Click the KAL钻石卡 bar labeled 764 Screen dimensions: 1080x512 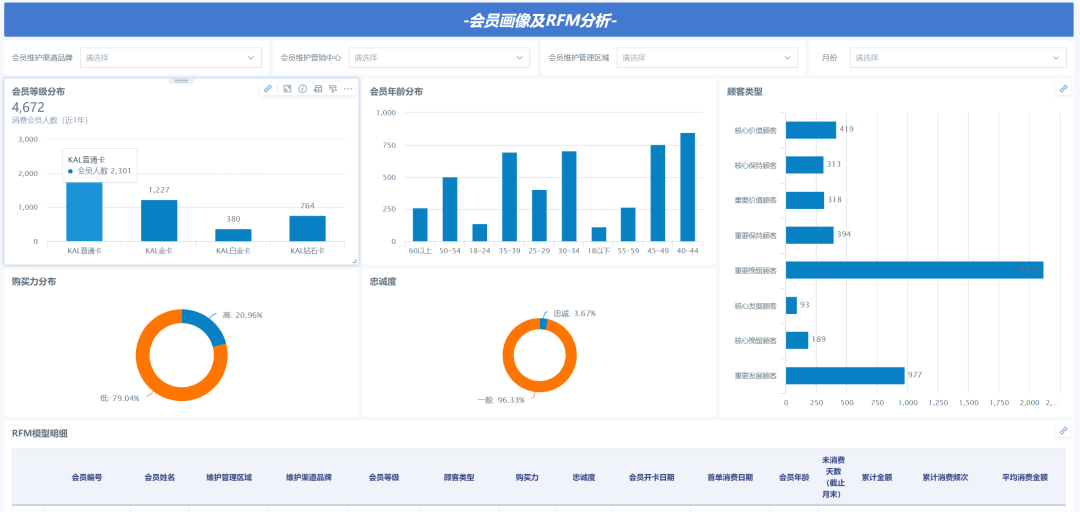click(307, 229)
